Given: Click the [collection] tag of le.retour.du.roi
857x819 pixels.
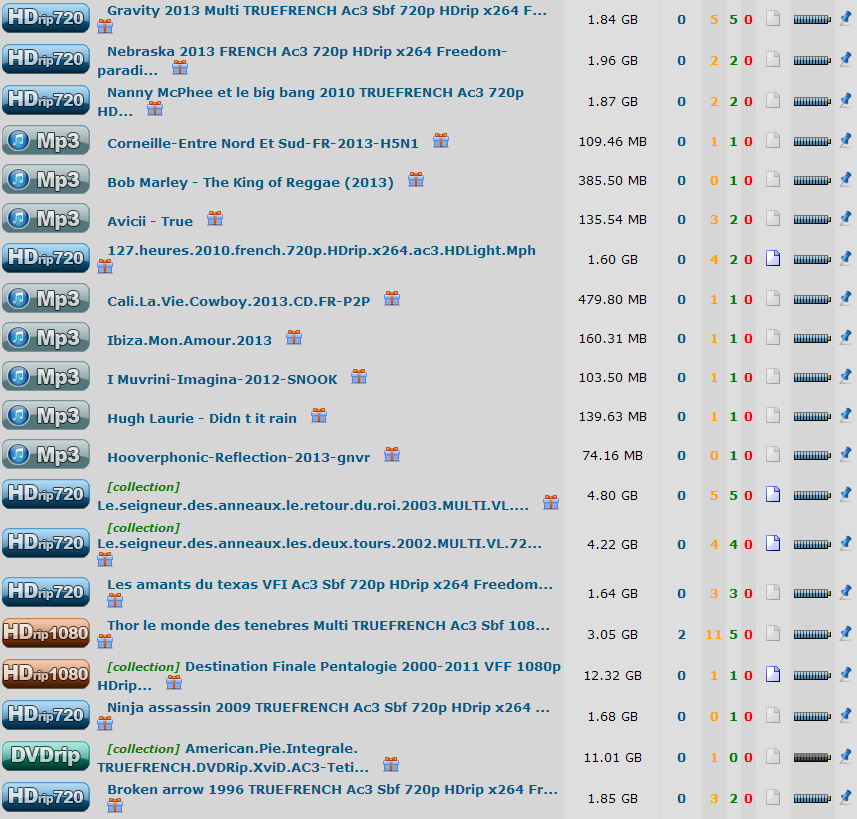Looking at the screenshot, I should 144,487.
